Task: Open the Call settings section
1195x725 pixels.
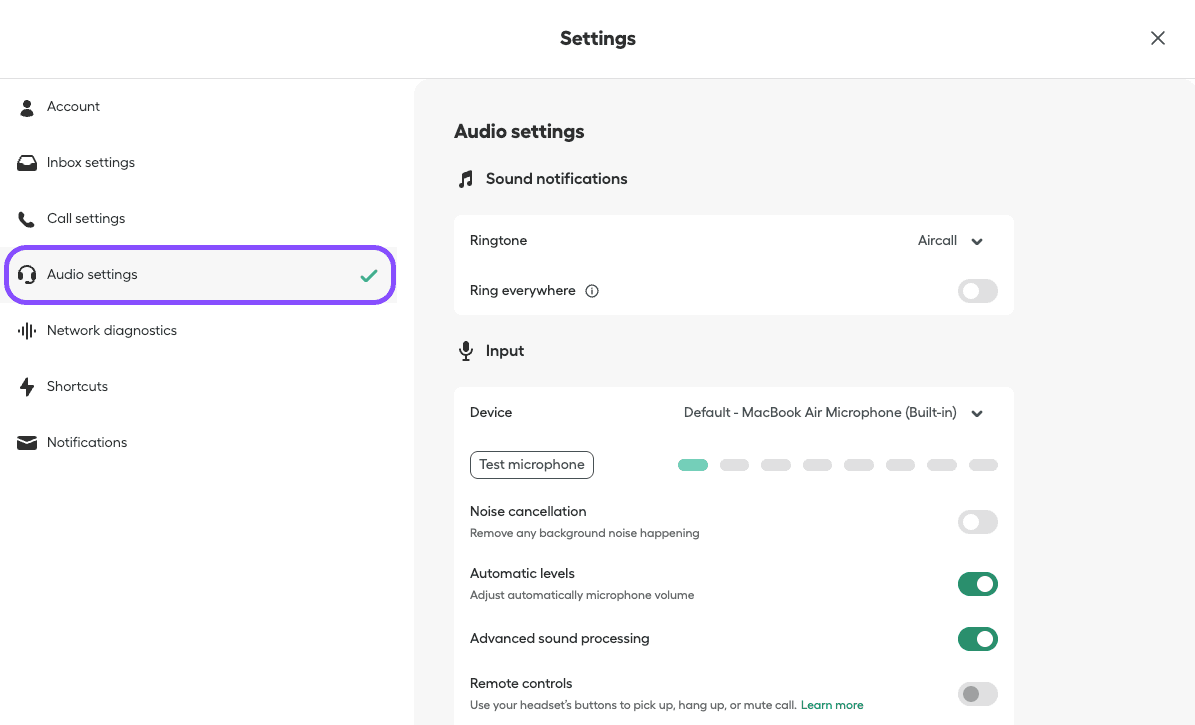Action: click(x=86, y=219)
